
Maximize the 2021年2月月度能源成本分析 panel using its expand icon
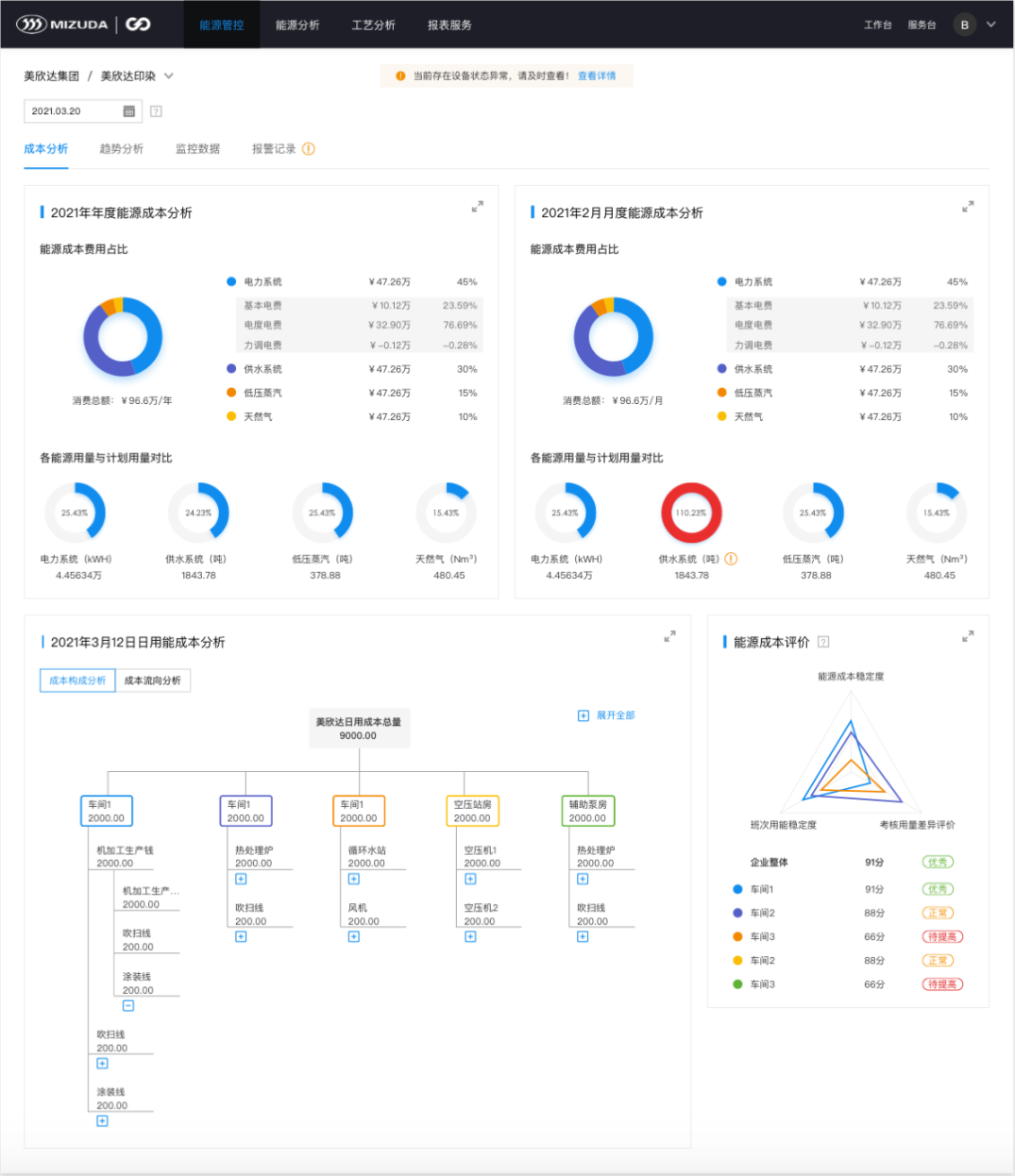(968, 207)
